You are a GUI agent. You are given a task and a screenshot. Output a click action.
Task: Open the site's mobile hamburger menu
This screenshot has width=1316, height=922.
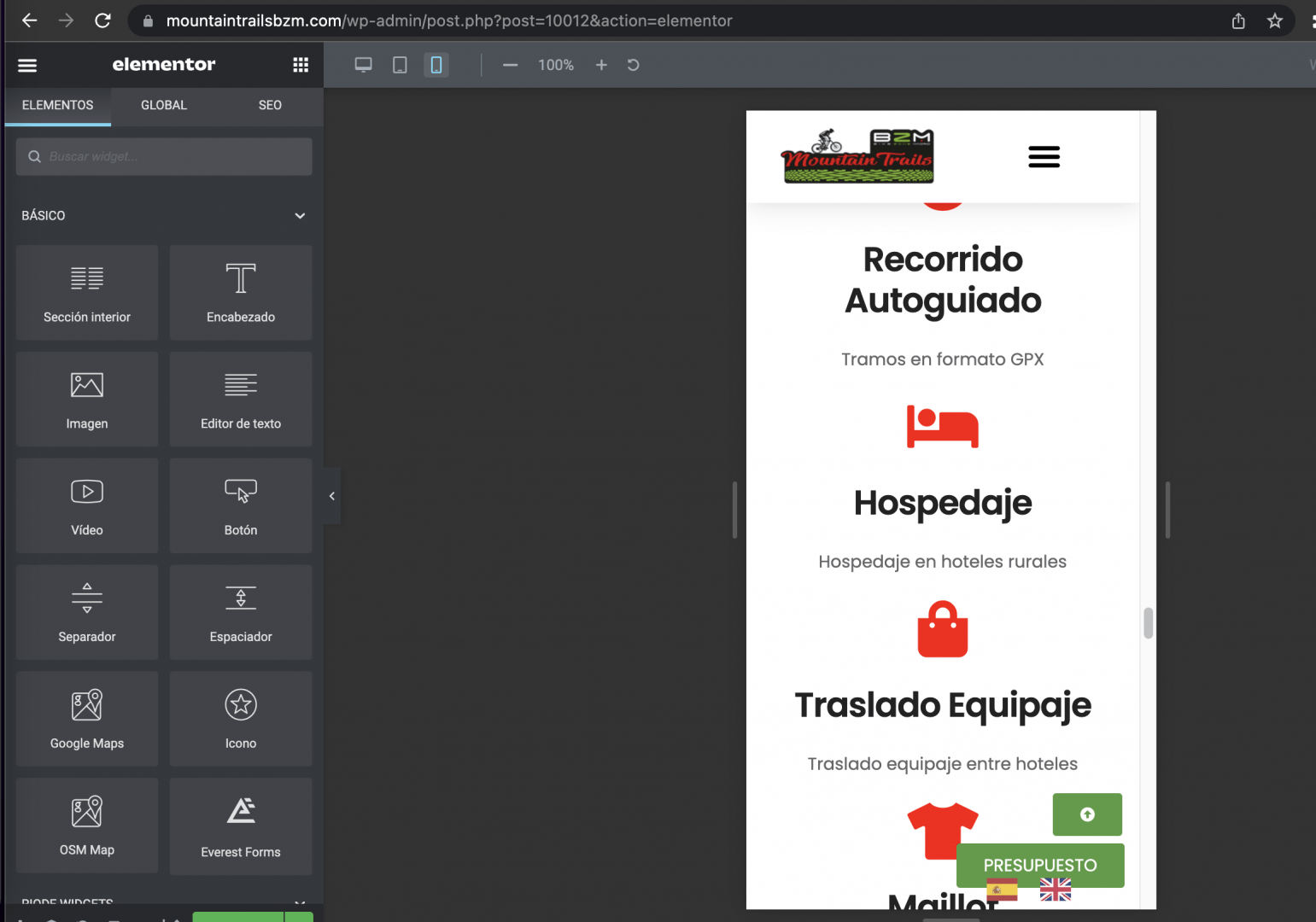point(1044,157)
